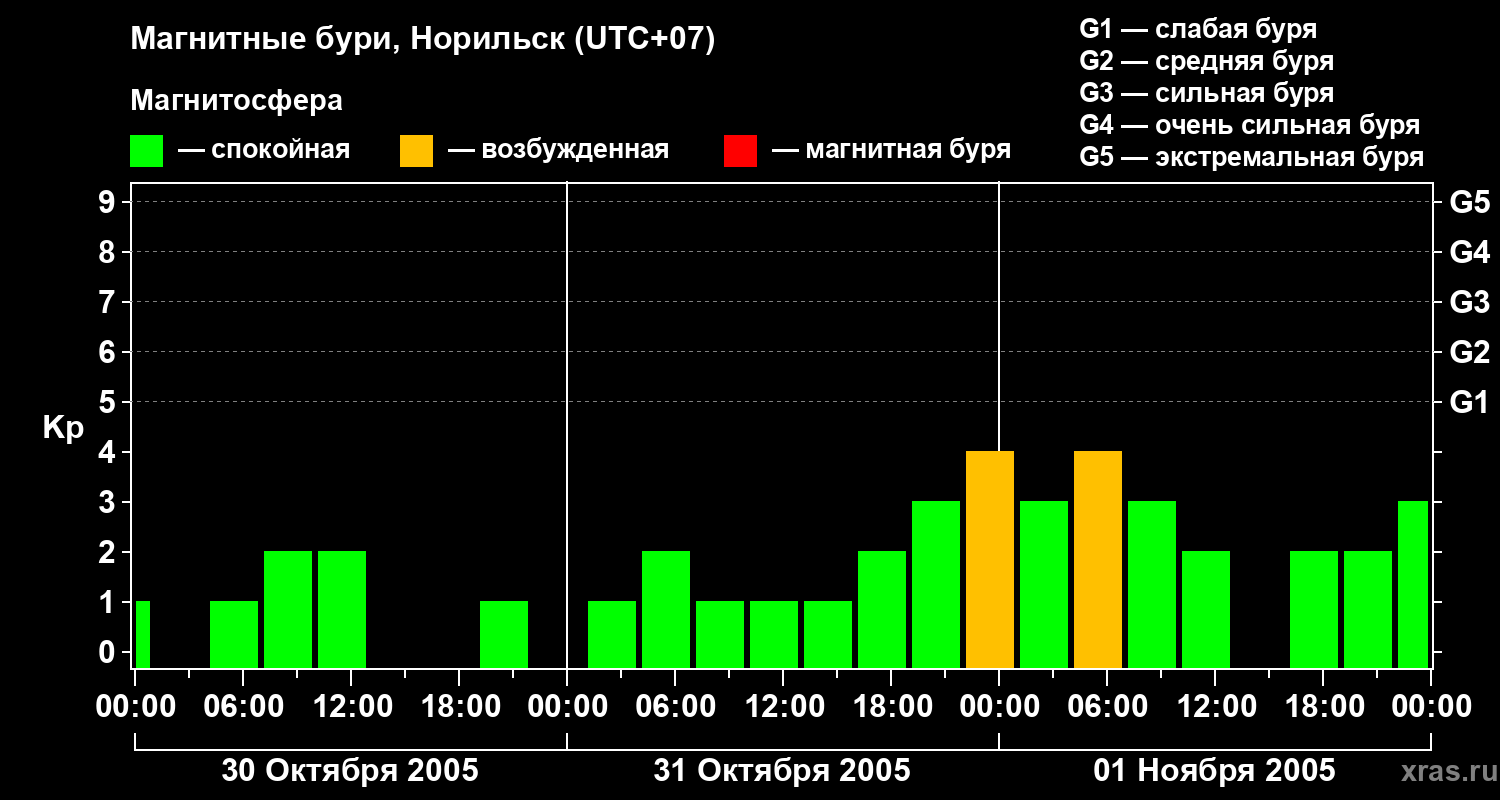
Task: Click the green Kp 3 bar just before the first orange bar
Action: point(936,584)
